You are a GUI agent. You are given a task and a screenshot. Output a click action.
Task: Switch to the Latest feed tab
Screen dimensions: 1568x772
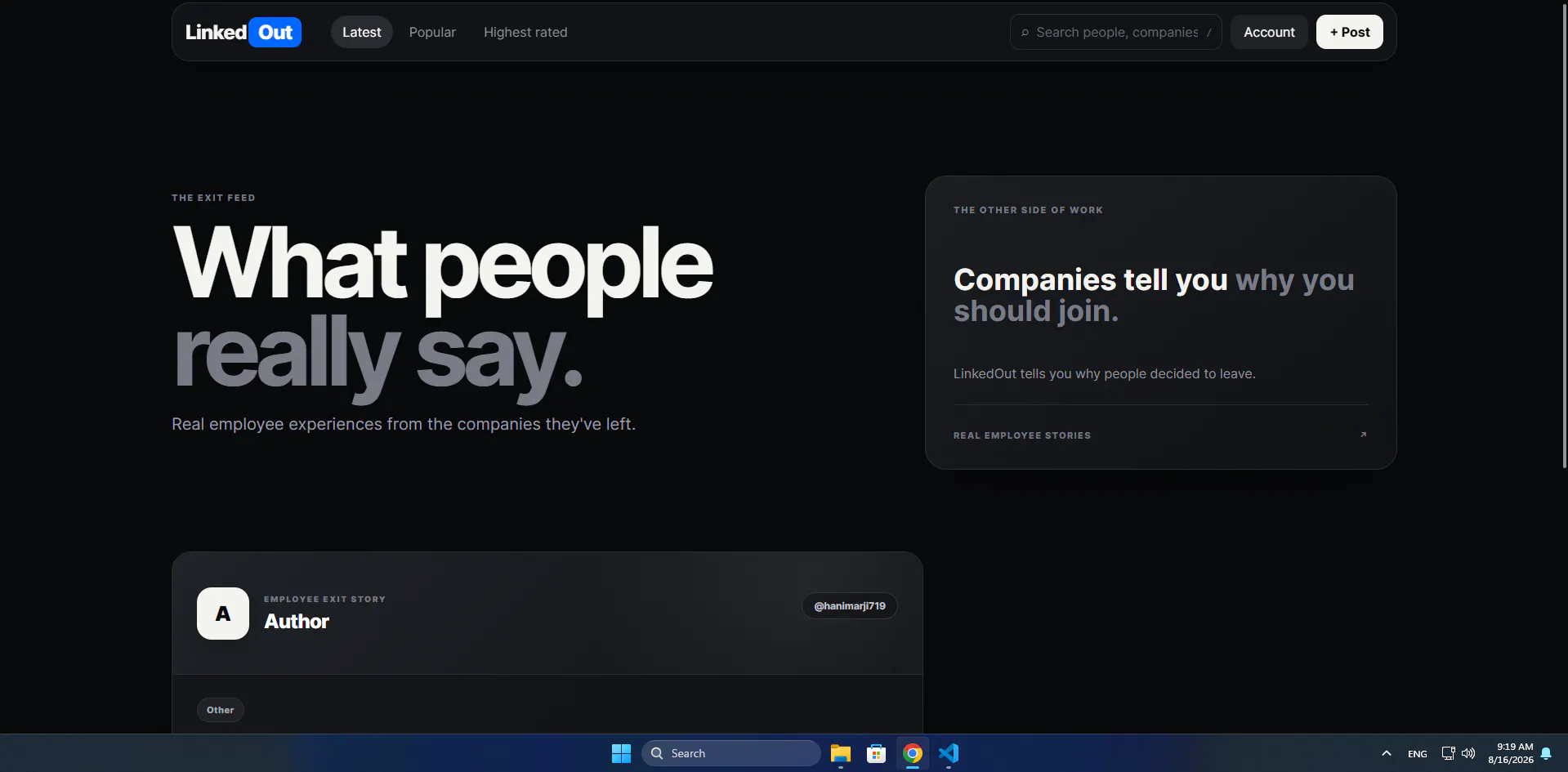click(362, 33)
